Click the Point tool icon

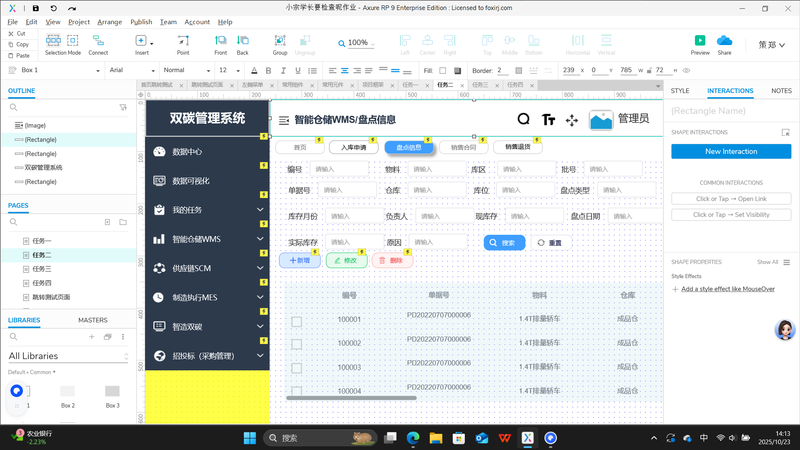(183, 42)
